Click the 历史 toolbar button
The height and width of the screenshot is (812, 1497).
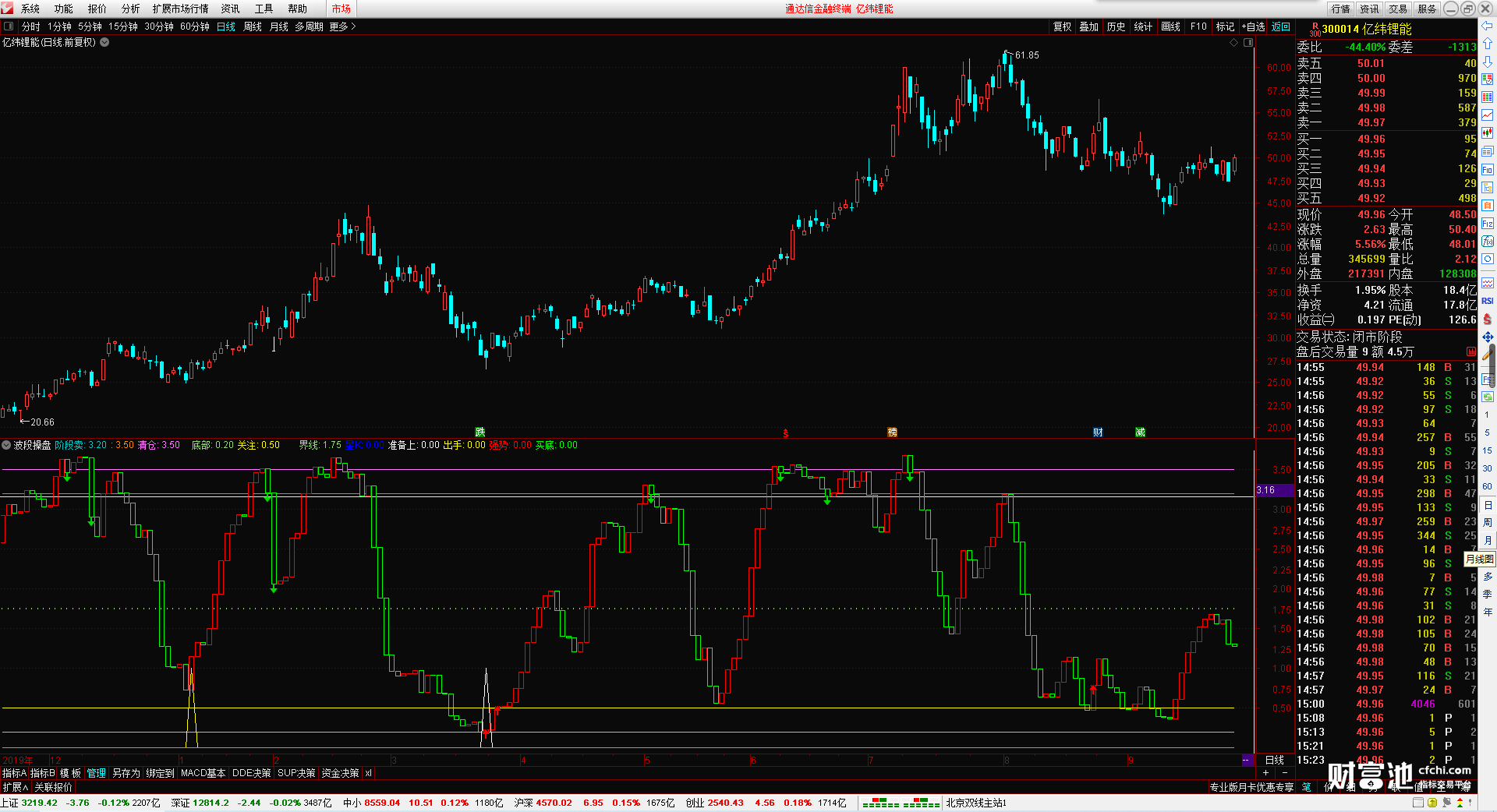(1117, 26)
